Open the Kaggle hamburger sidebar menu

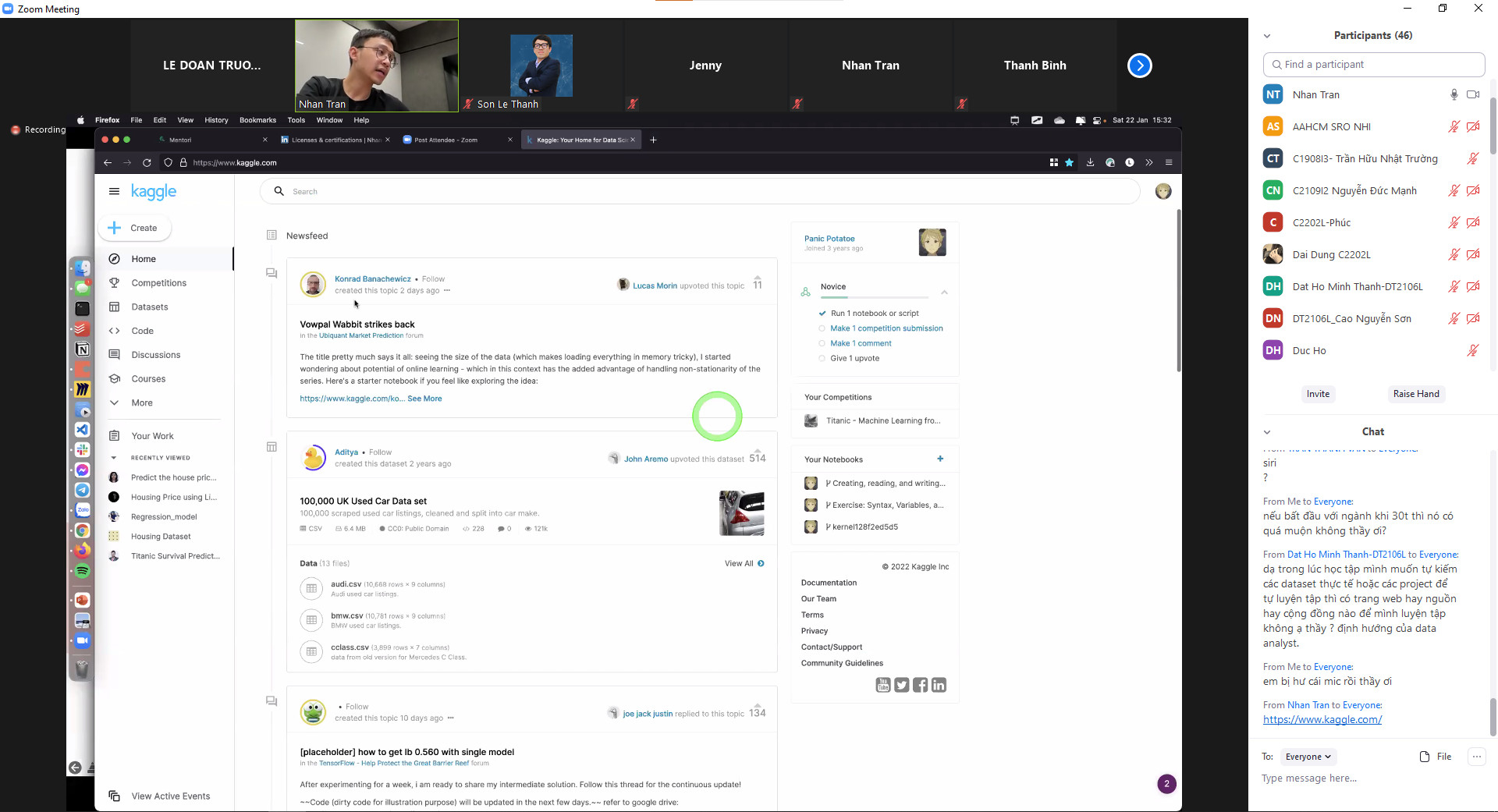pyautogui.click(x=114, y=191)
